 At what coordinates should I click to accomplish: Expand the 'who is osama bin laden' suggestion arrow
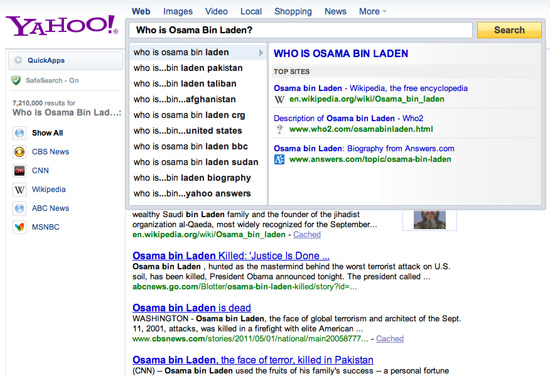click(261, 53)
